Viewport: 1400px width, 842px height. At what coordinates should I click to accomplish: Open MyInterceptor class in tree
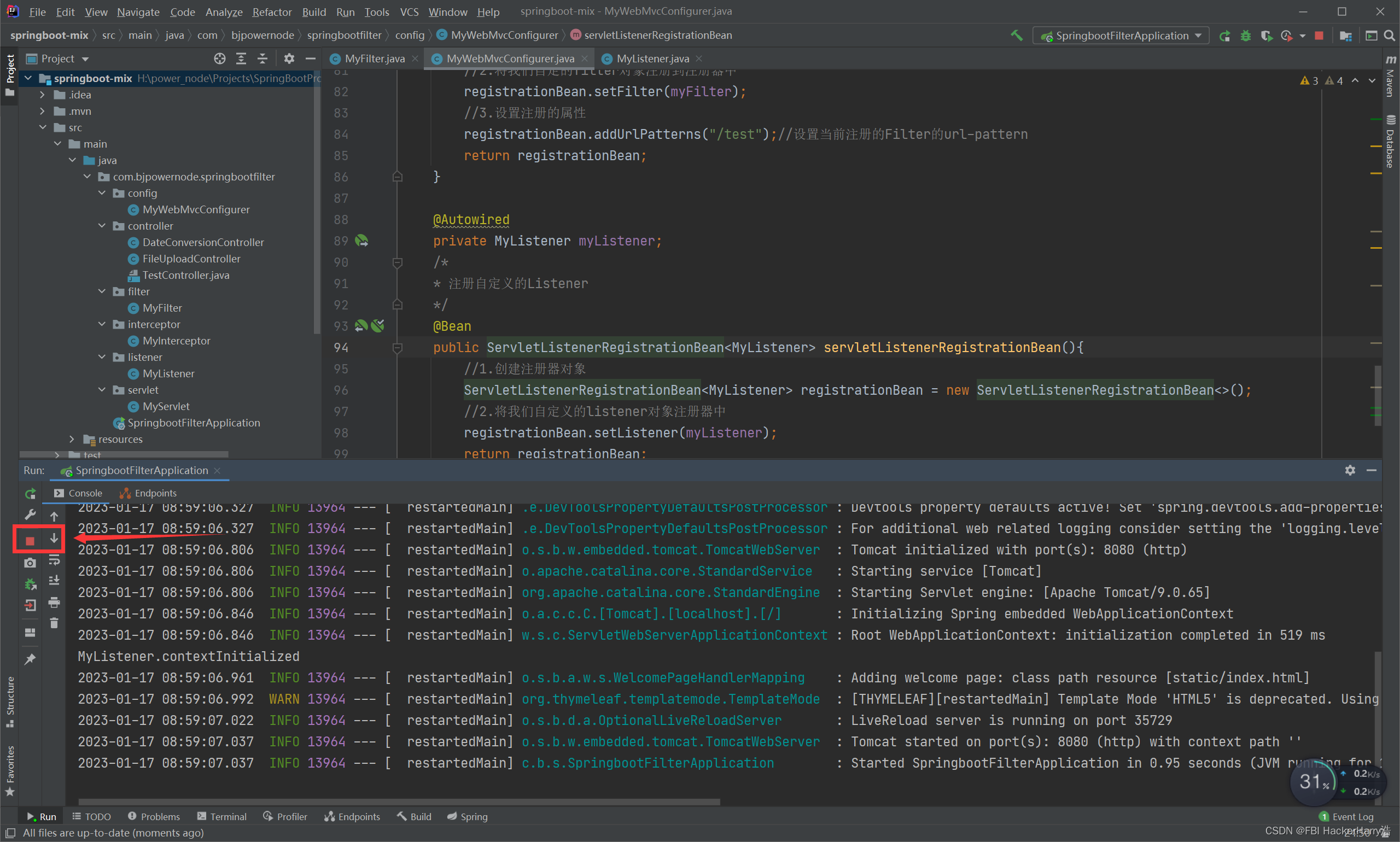[177, 341]
